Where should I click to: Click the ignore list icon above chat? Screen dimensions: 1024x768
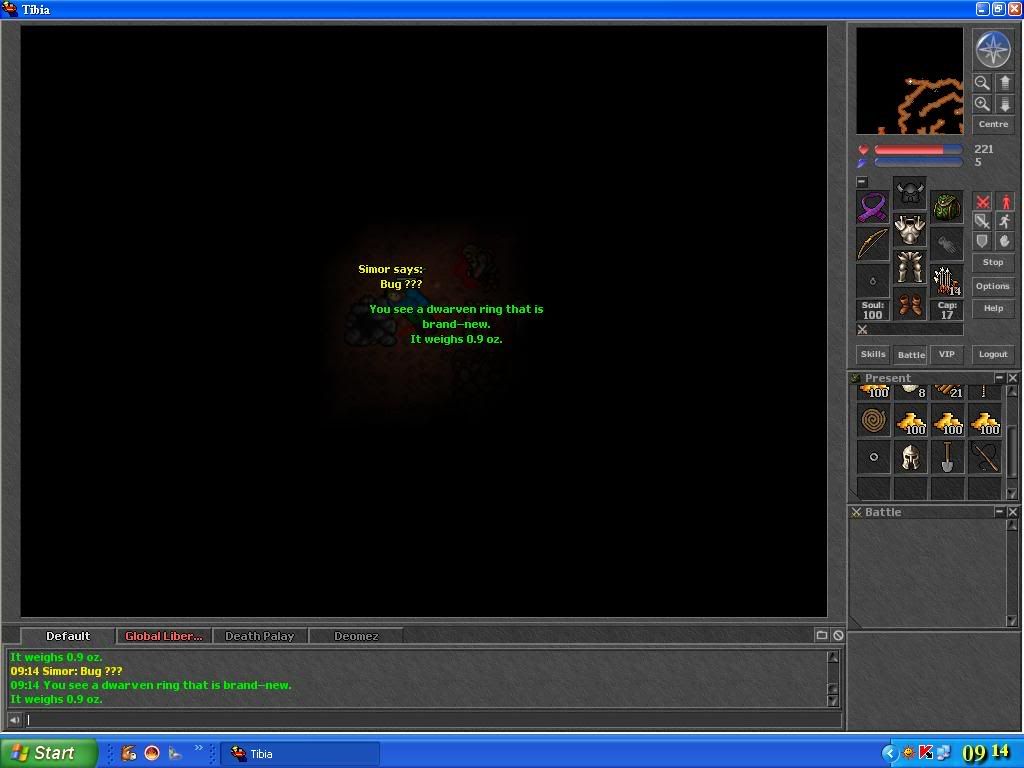click(x=838, y=635)
